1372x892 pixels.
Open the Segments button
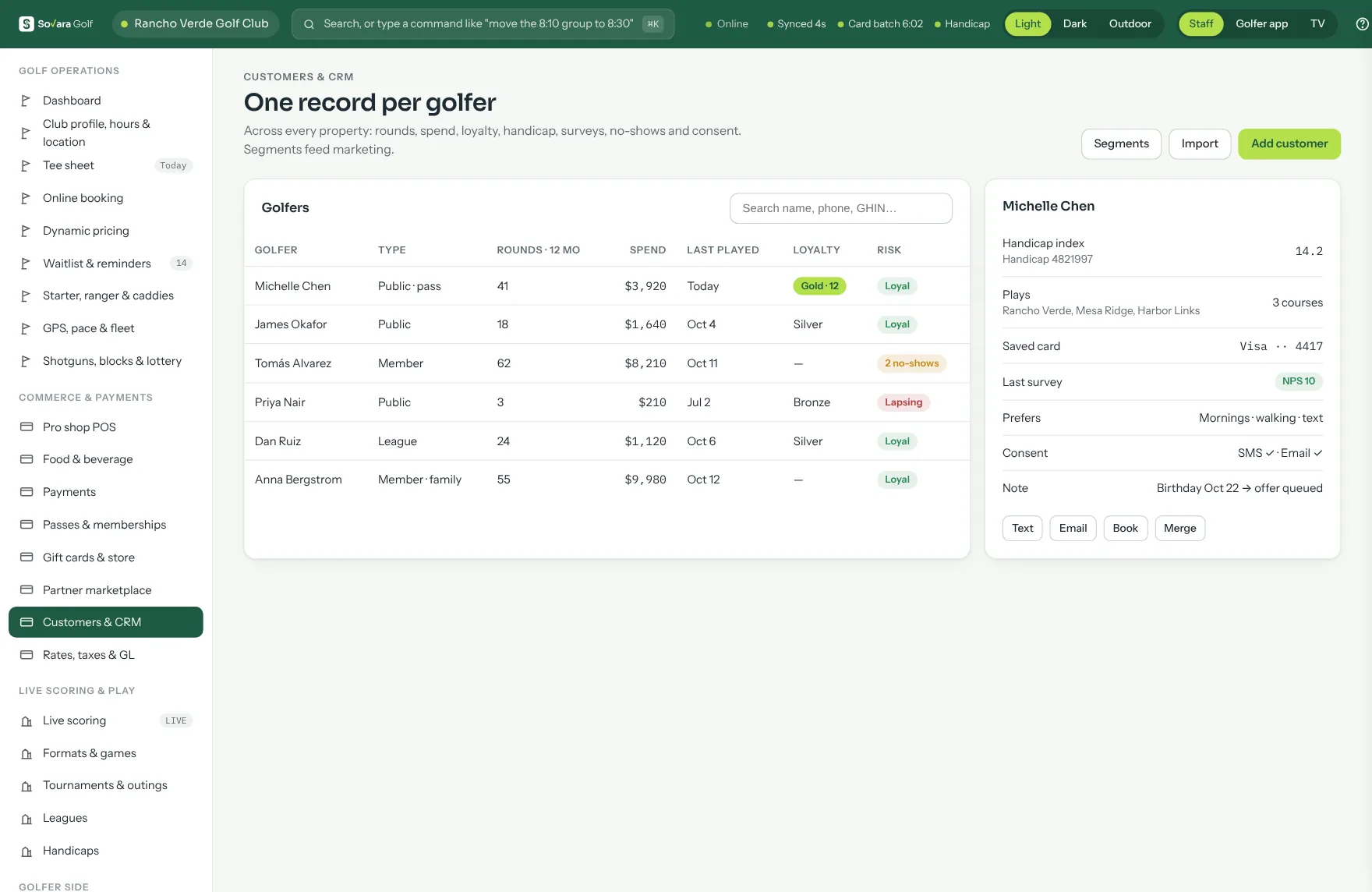pos(1121,144)
